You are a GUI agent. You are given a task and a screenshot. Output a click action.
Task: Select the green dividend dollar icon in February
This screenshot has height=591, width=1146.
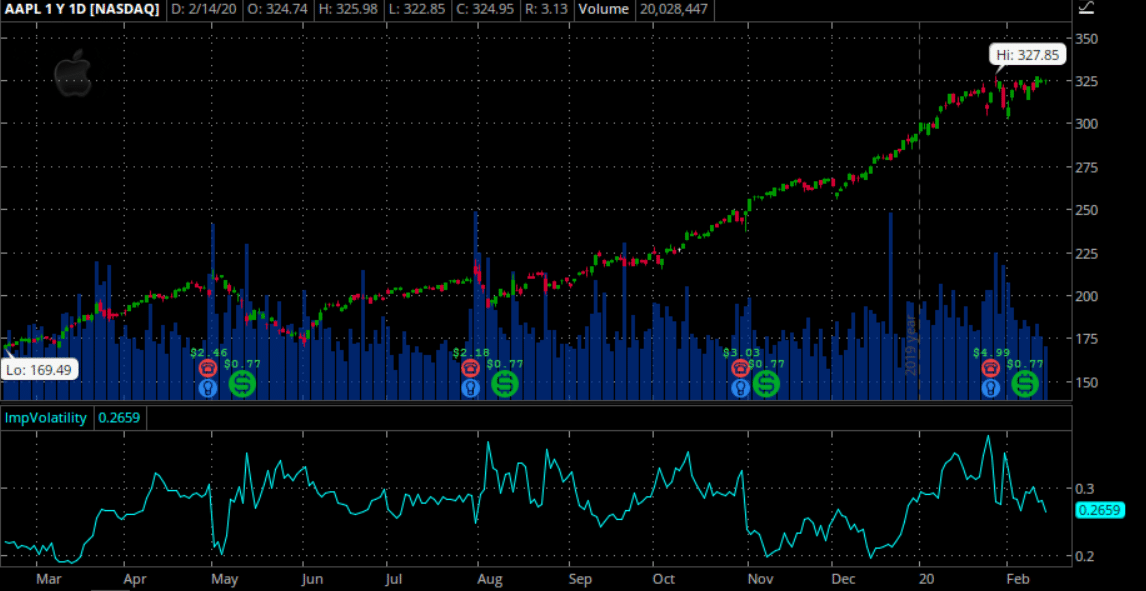pos(1025,384)
